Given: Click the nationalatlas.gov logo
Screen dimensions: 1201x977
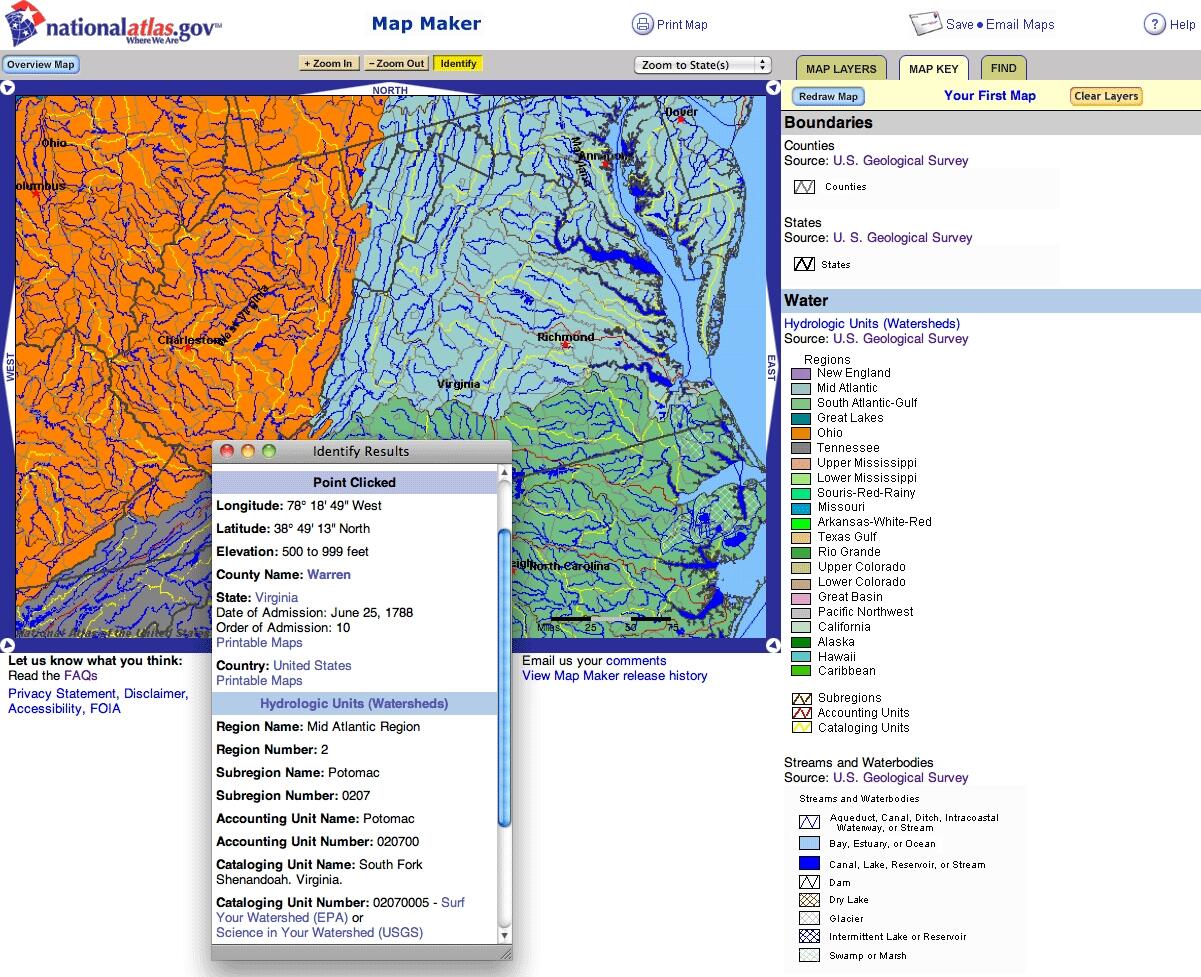Looking at the screenshot, I should coord(113,24).
